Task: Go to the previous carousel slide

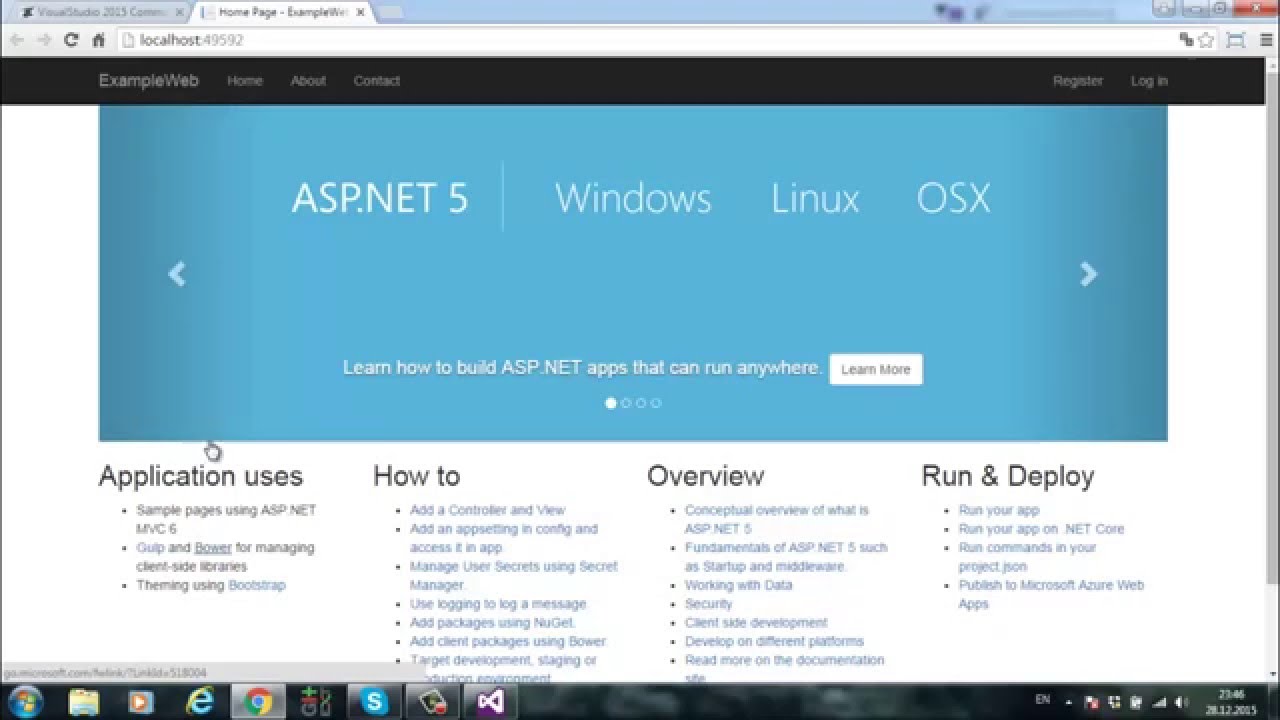Action: tap(177, 274)
